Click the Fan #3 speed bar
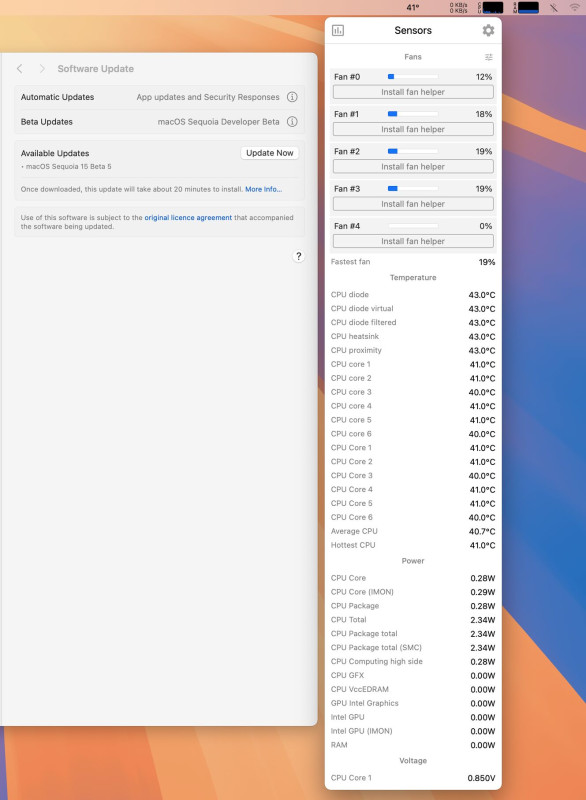Screen dimensions: 586x800 tap(413, 188)
